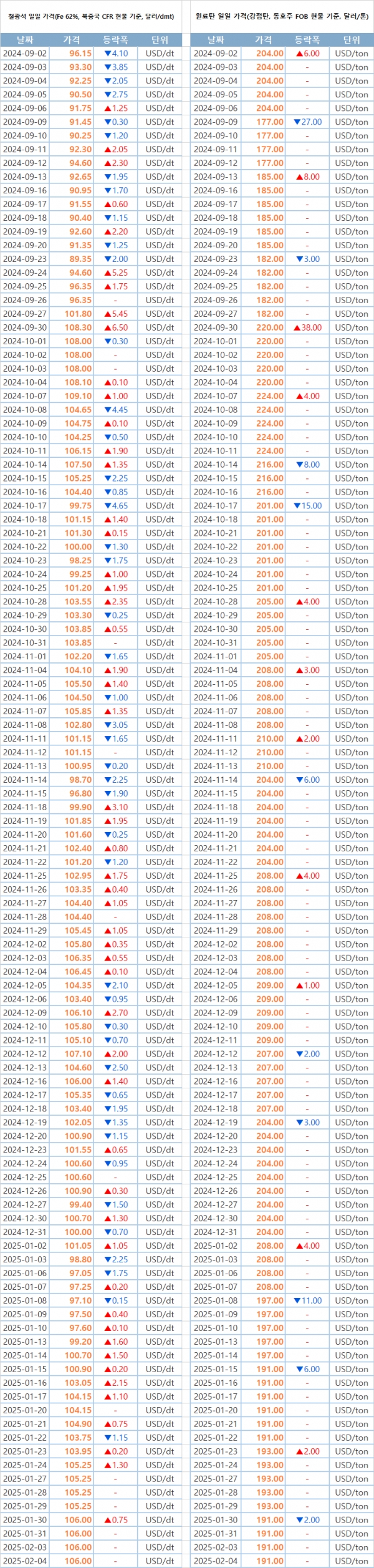
Task: Click iron ore price 108.30 cell
Action: [78, 327]
